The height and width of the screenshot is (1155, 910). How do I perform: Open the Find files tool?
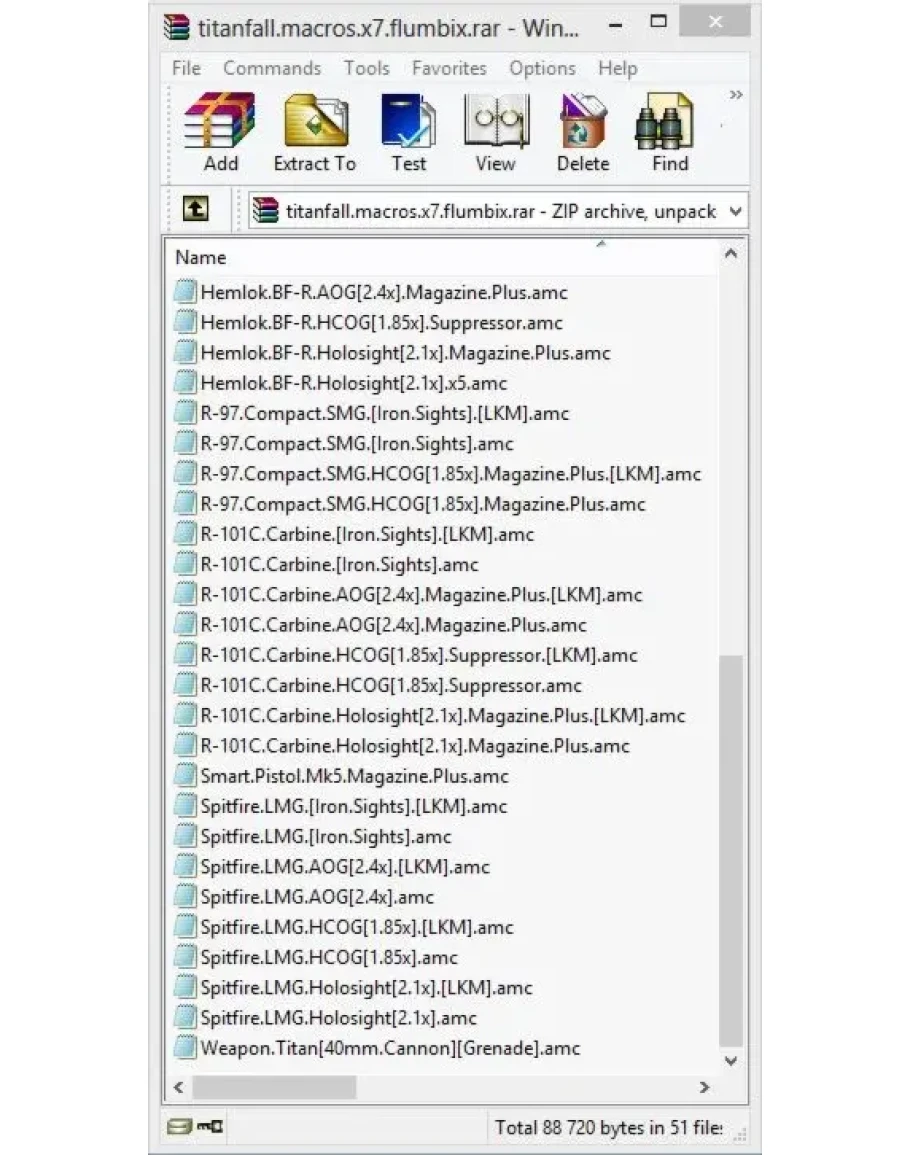pos(668,132)
